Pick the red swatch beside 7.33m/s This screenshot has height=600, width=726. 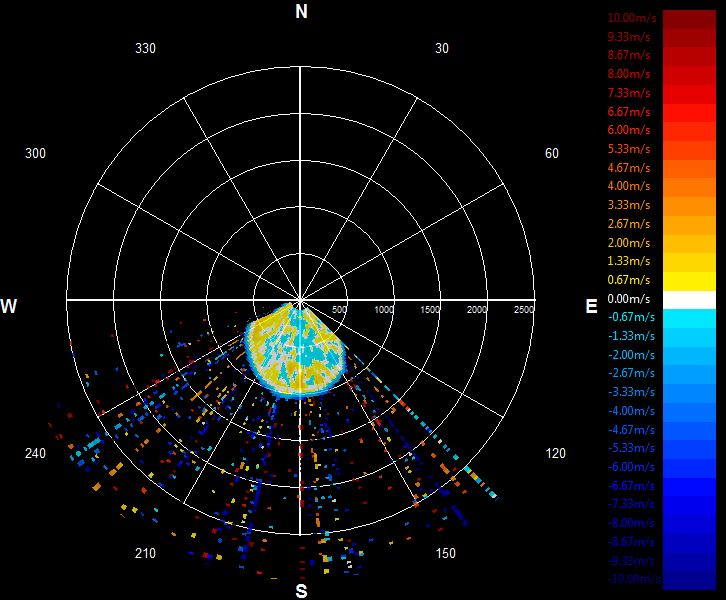click(x=689, y=94)
